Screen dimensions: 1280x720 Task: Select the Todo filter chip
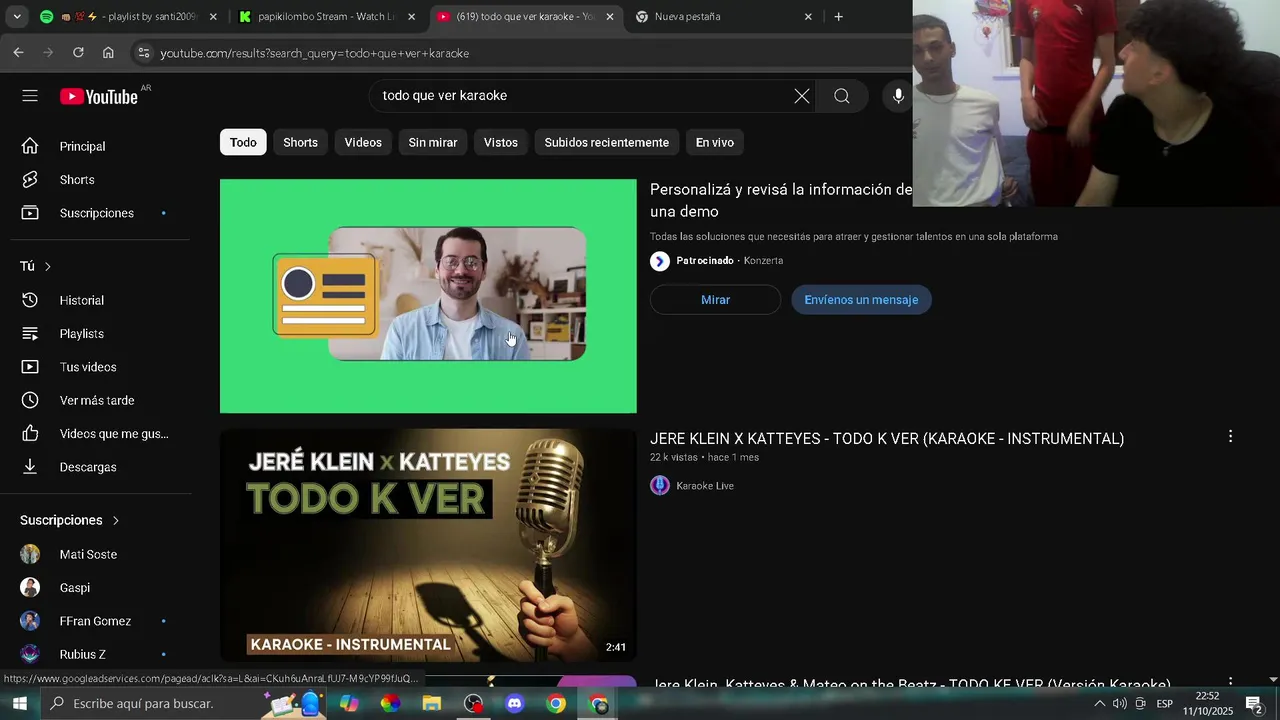pyautogui.click(x=243, y=142)
